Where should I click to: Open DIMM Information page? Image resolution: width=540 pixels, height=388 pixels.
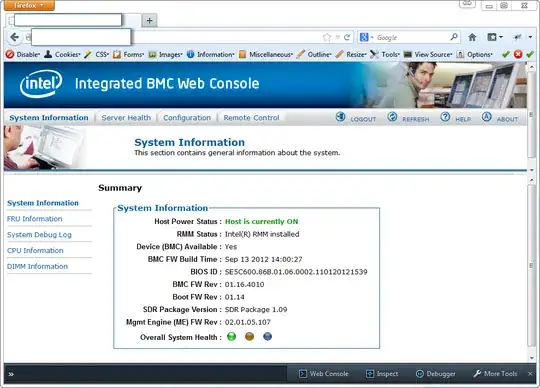[x=37, y=266]
